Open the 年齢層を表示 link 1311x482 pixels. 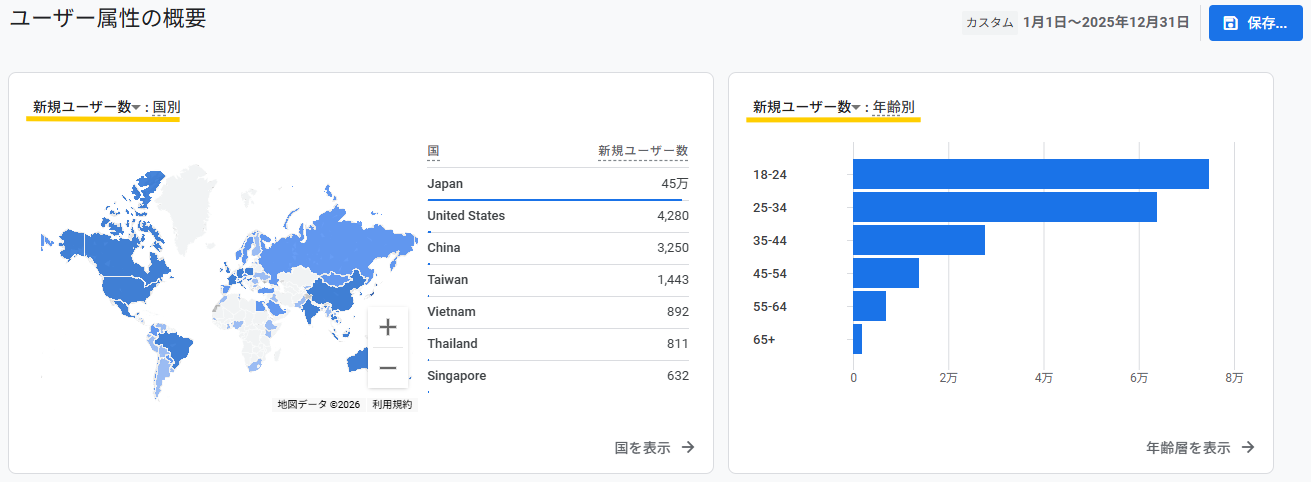coord(1188,448)
